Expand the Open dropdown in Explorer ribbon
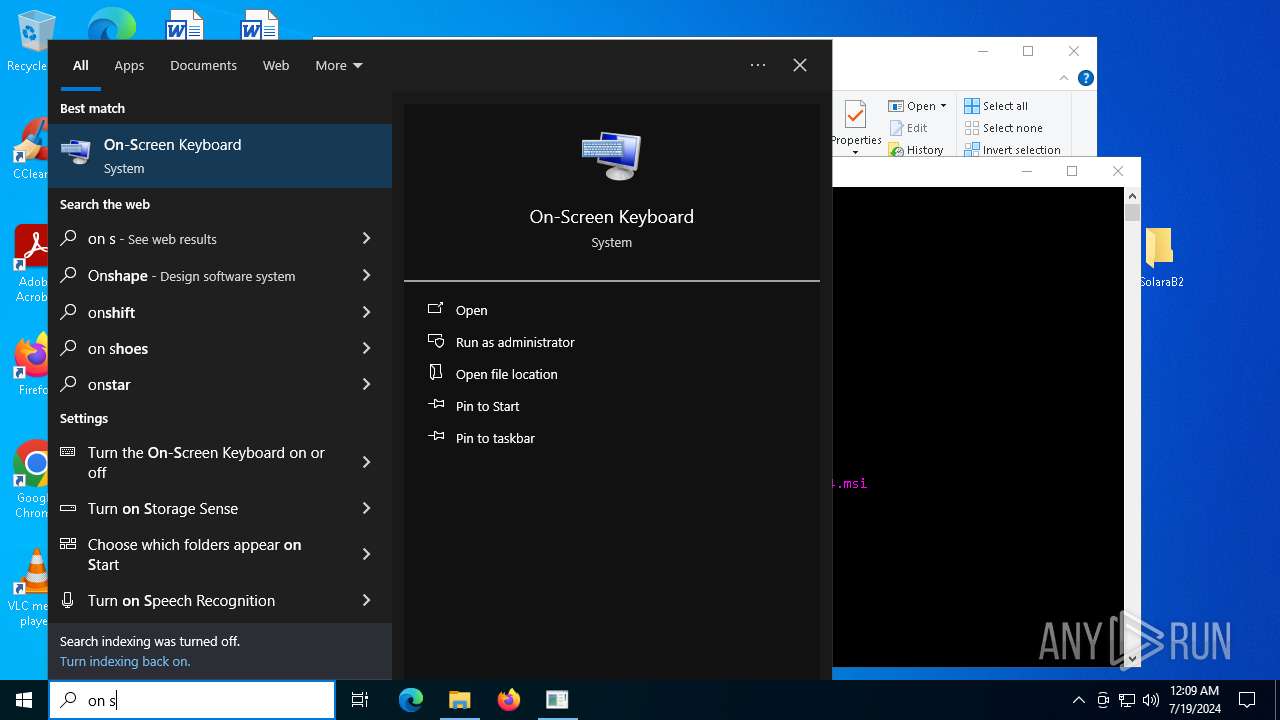Image resolution: width=1280 pixels, height=720 pixels. tap(918, 106)
